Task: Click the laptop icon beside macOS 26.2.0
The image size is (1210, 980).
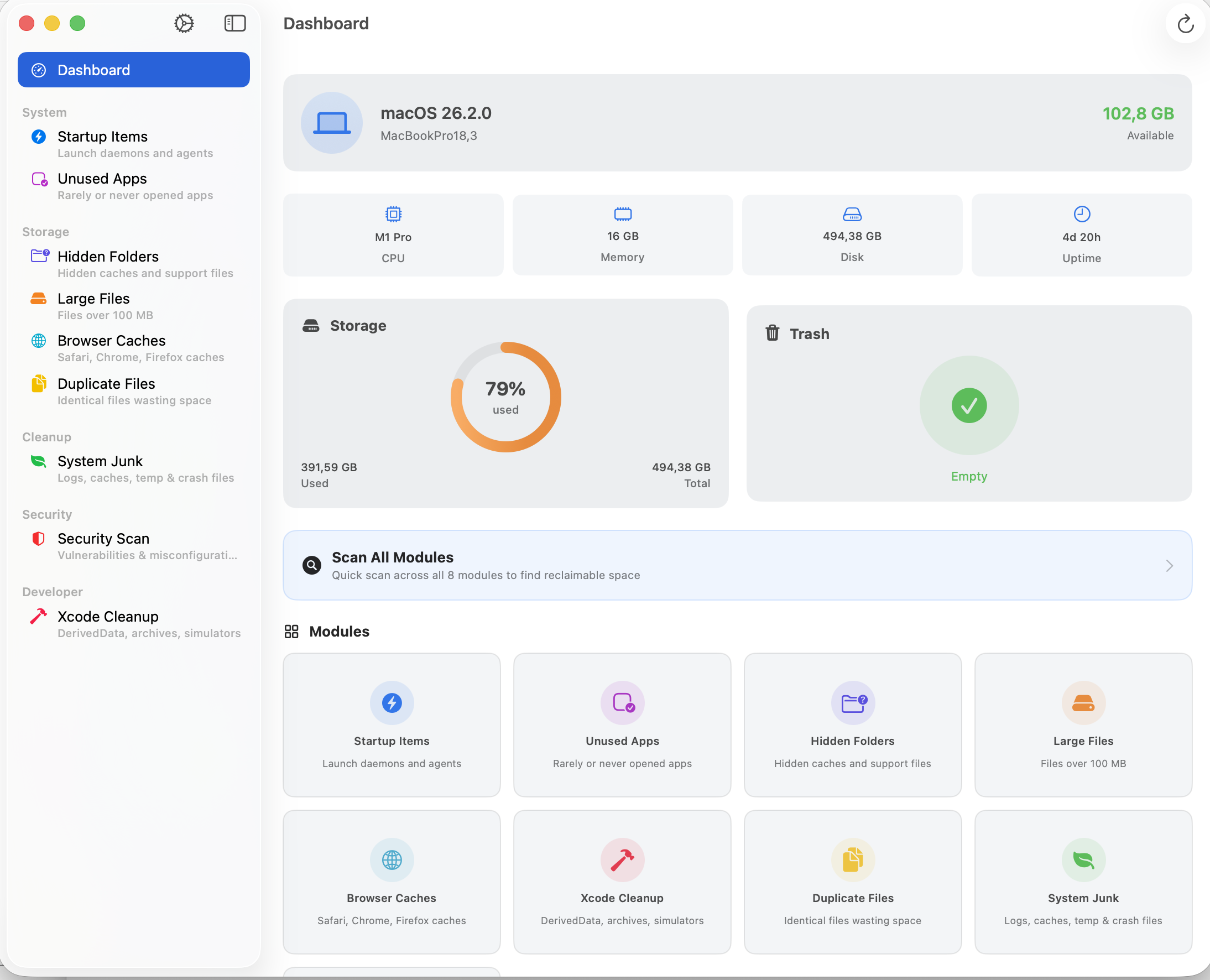Action: 332,123
